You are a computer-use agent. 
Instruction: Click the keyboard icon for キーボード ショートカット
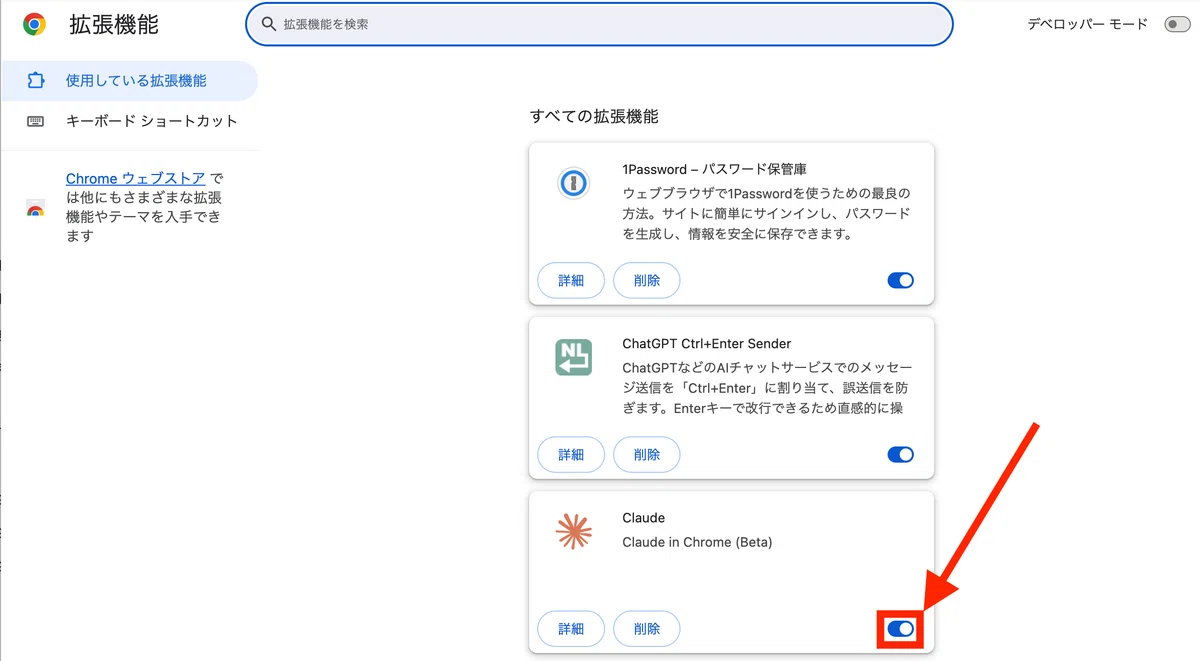click(36, 121)
